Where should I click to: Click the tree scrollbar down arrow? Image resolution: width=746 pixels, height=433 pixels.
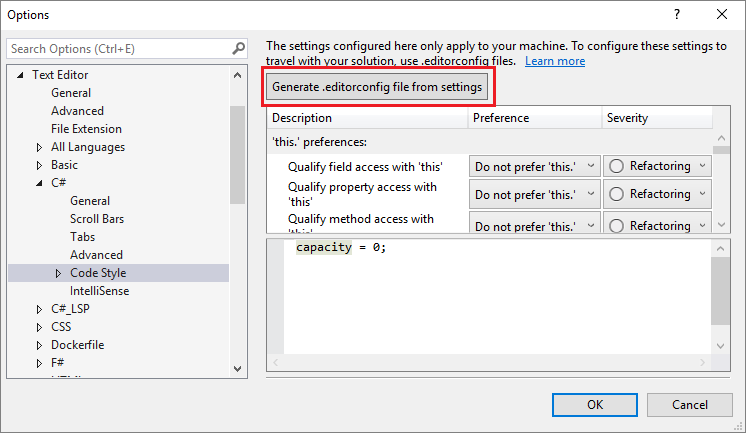(238, 369)
